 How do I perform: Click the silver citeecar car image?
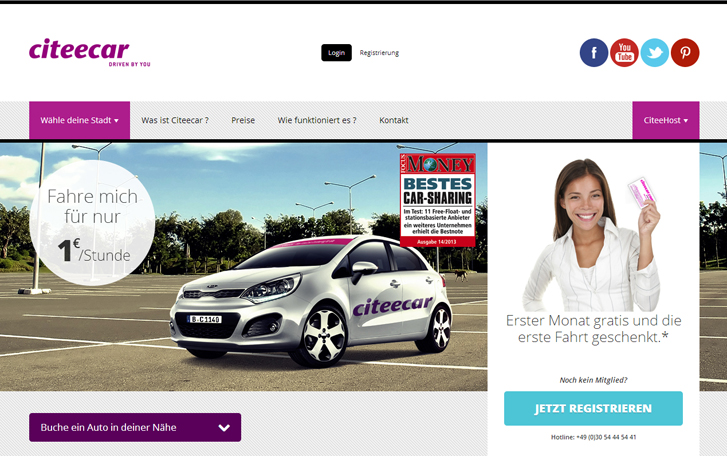311,301
